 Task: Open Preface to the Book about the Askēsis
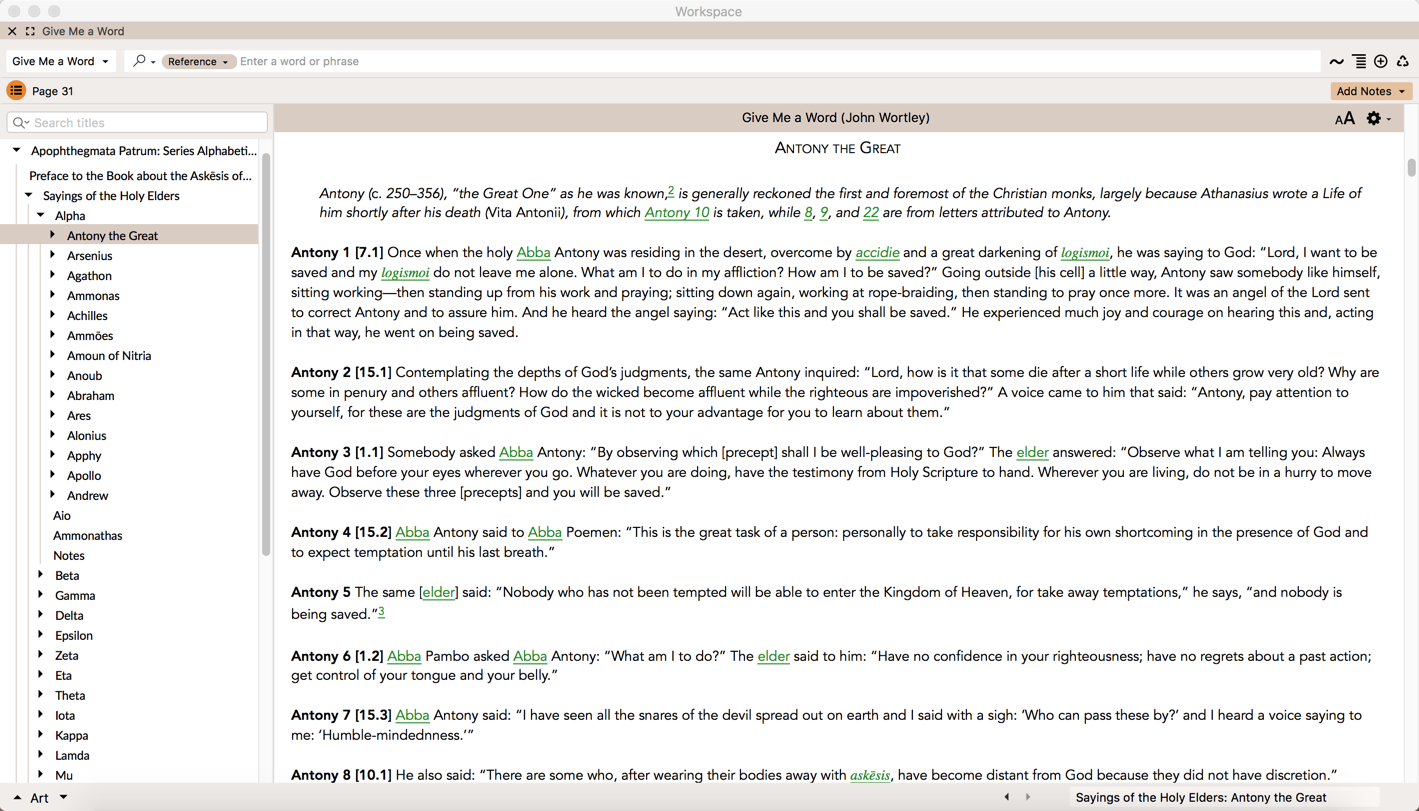pos(140,176)
